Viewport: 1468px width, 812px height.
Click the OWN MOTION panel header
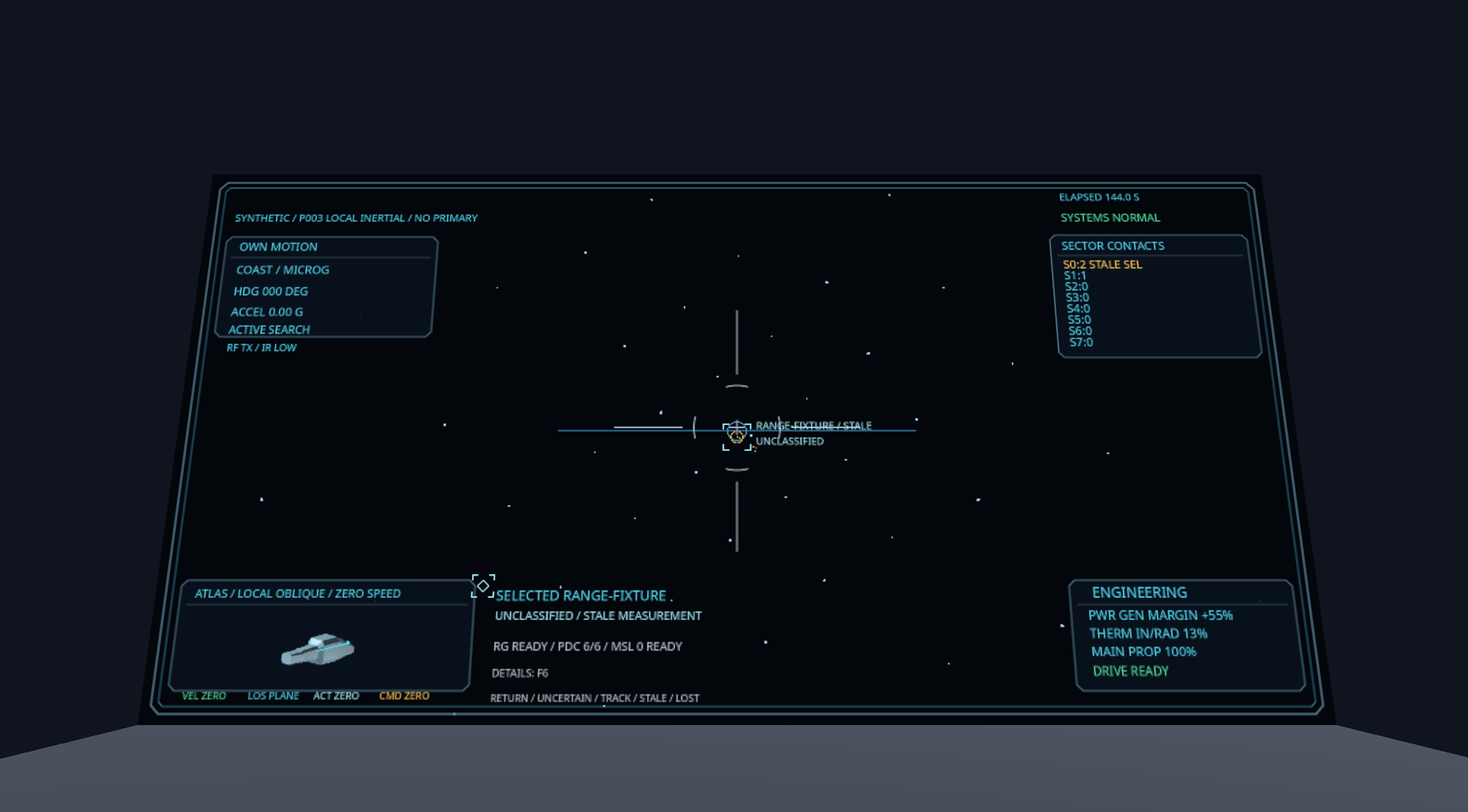278,246
